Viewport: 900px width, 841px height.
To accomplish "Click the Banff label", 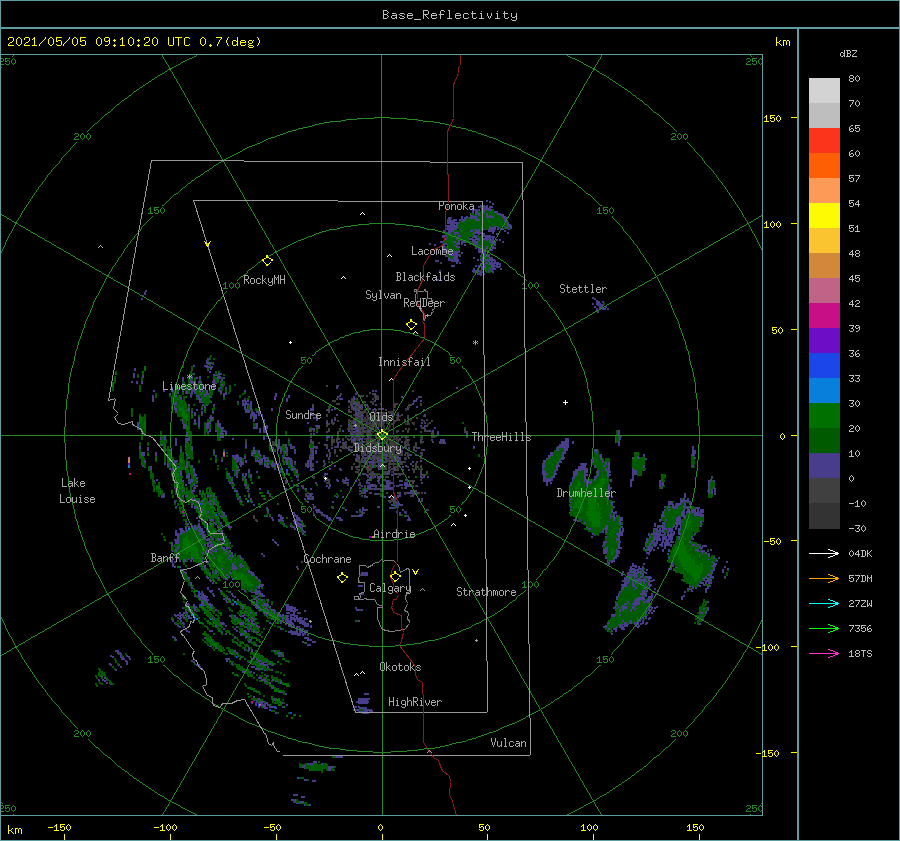I will [165, 558].
